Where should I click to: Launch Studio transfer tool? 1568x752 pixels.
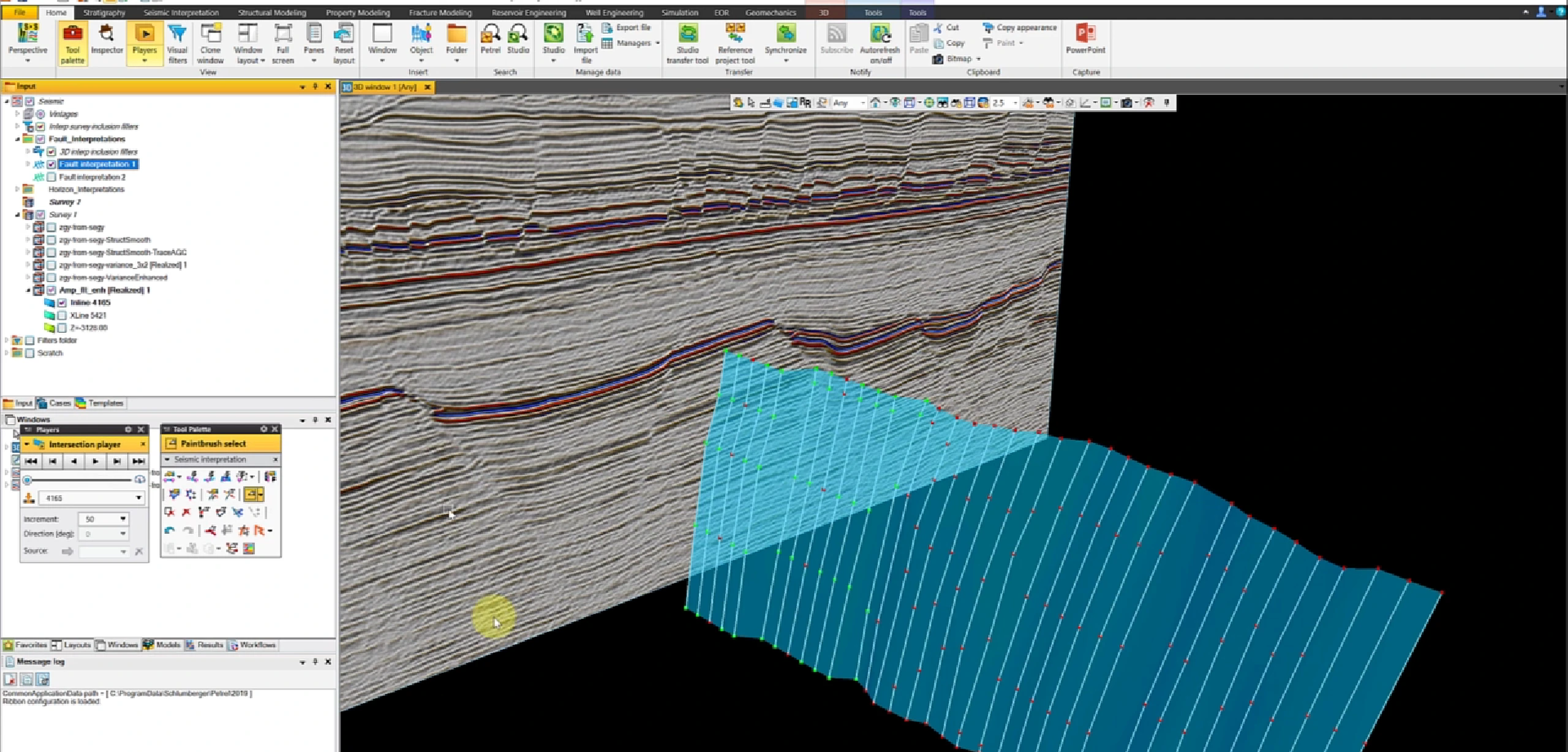687,43
